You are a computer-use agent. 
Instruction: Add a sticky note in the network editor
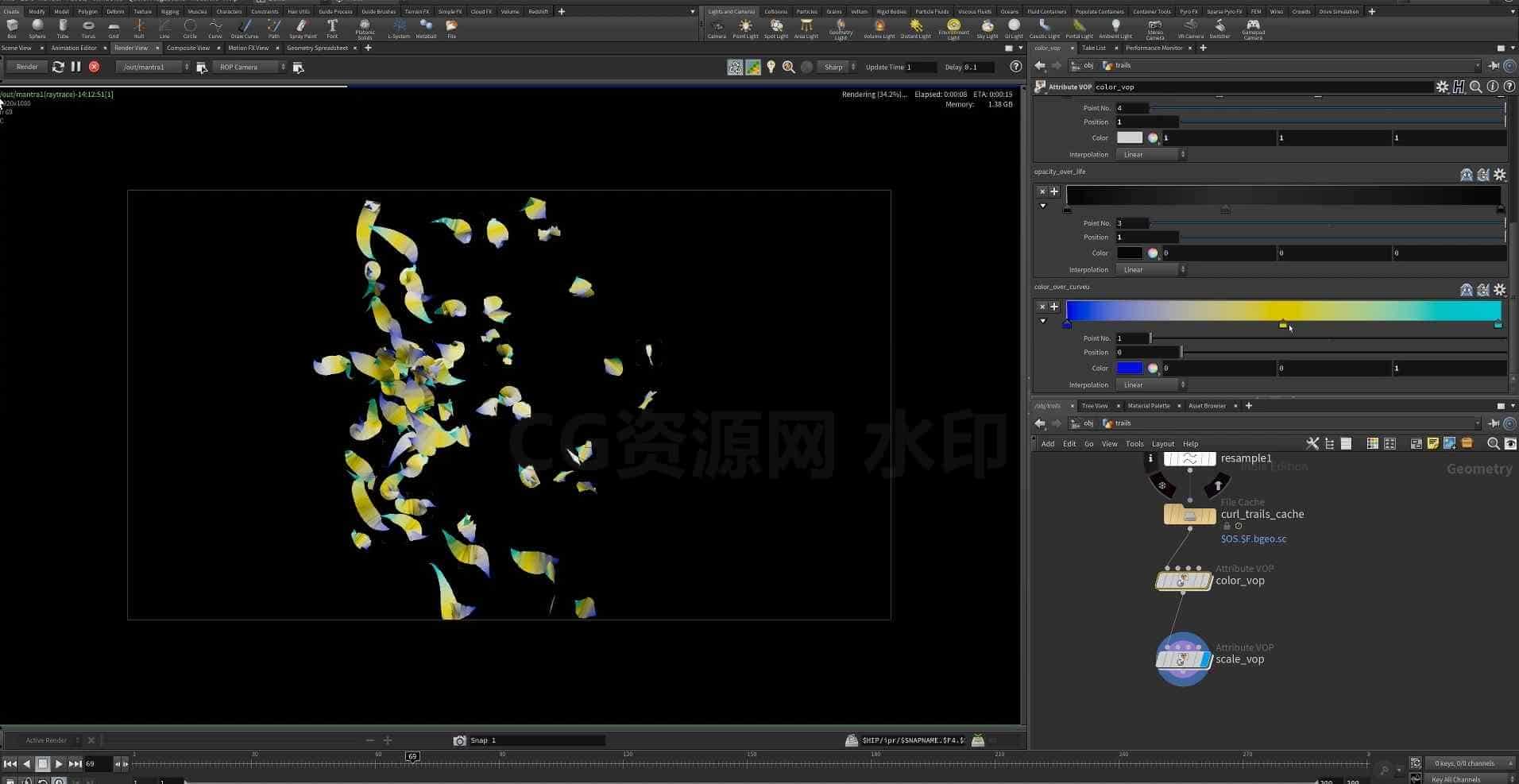[x=1432, y=443]
